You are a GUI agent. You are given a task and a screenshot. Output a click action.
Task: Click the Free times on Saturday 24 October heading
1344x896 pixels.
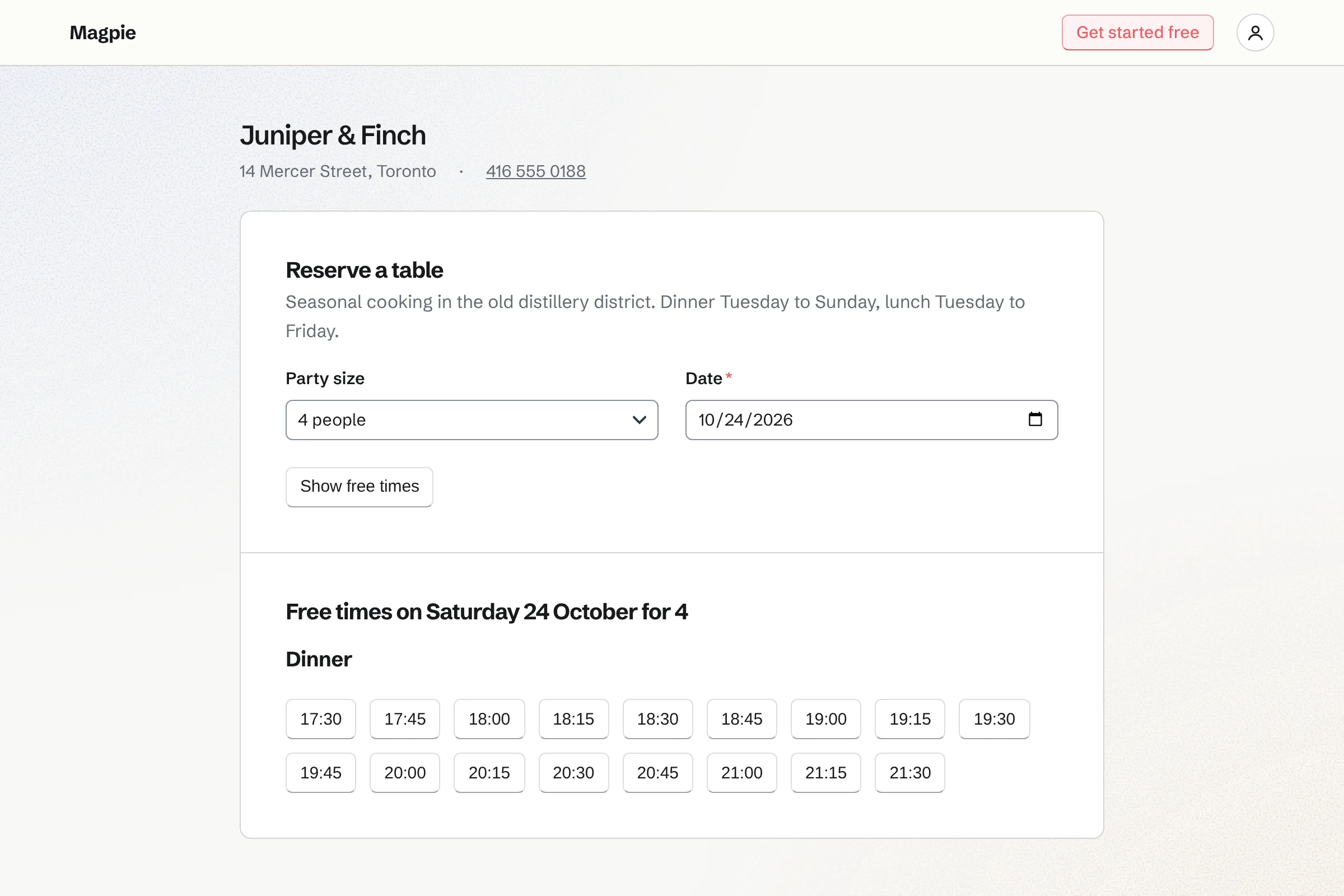click(x=486, y=612)
